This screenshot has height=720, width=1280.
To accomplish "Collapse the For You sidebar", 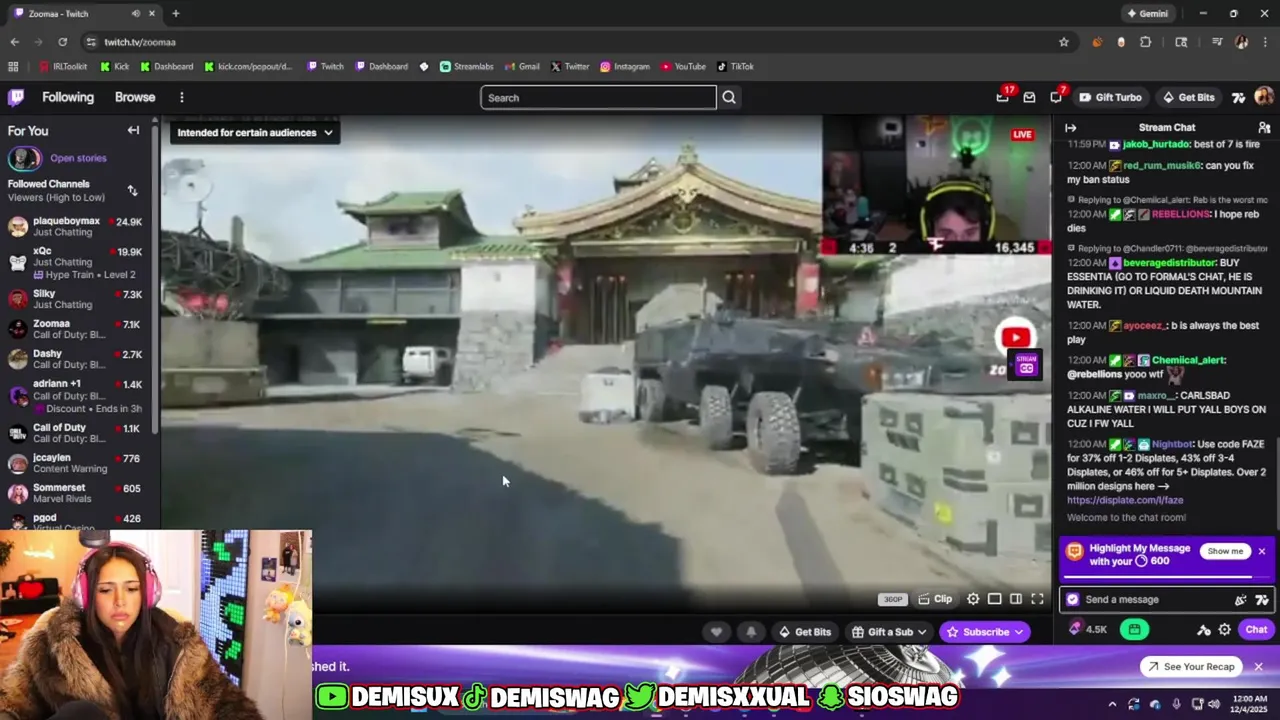I will point(133,130).
